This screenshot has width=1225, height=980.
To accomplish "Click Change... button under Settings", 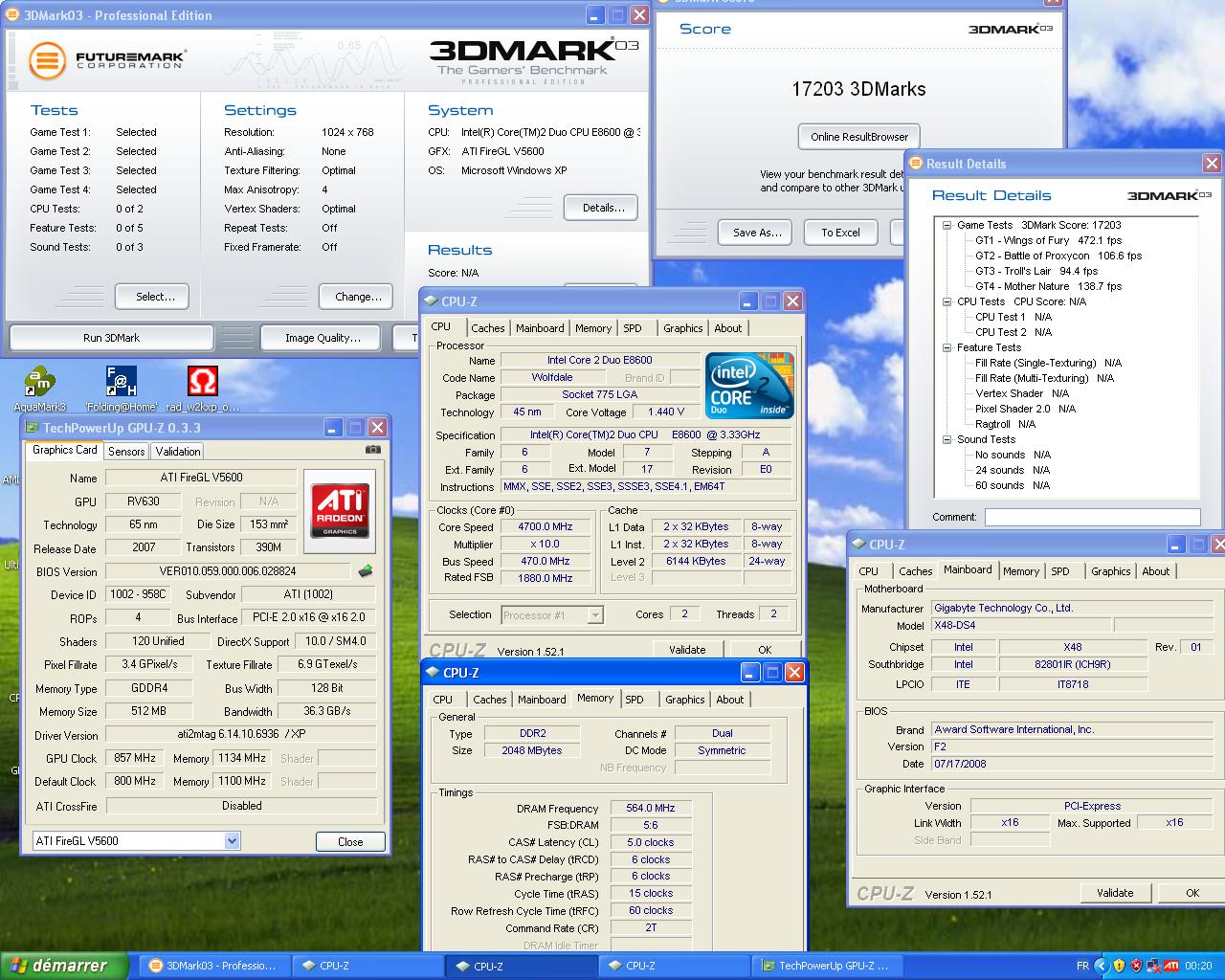I will coord(358,297).
